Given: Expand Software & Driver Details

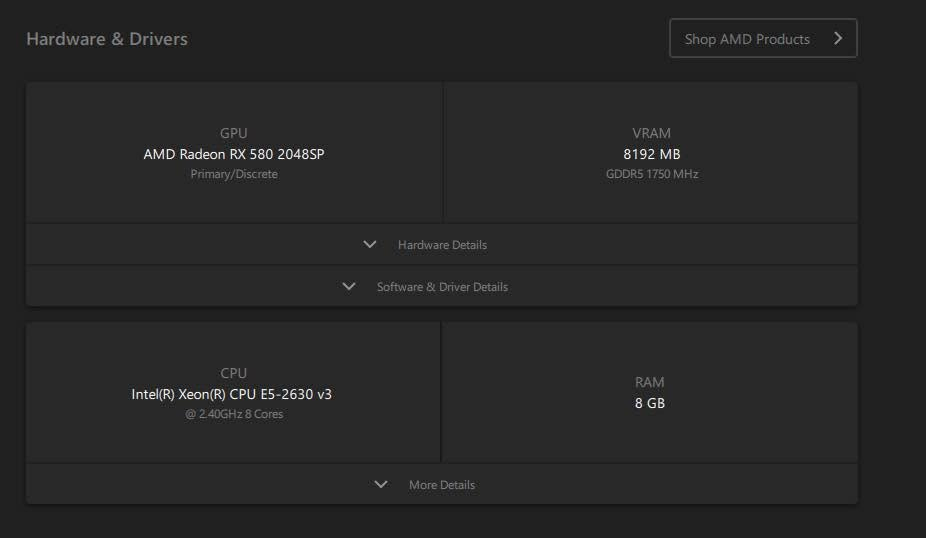Looking at the screenshot, I should coord(442,286).
